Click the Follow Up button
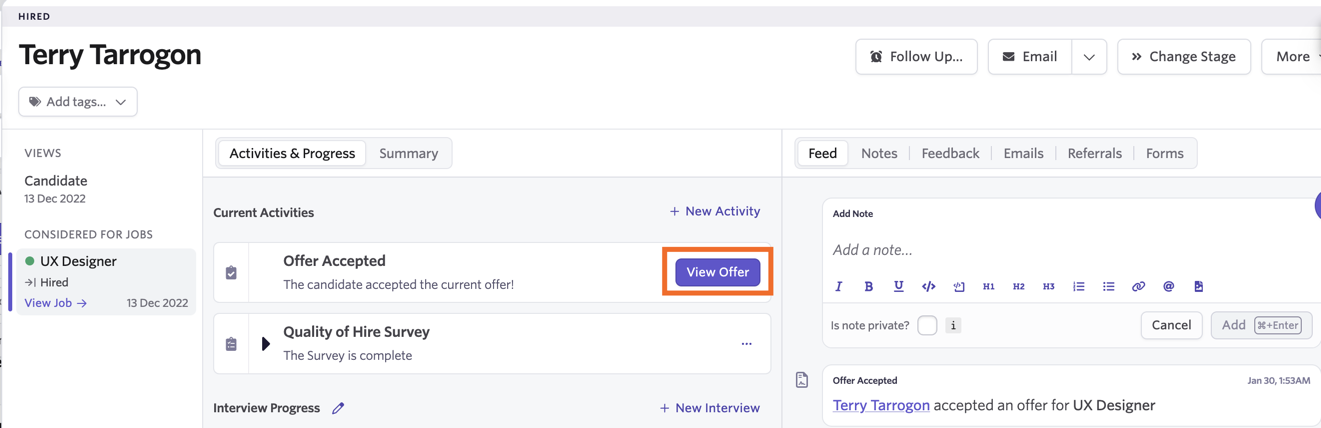Image resolution: width=1321 pixels, height=428 pixels. (916, 57)
